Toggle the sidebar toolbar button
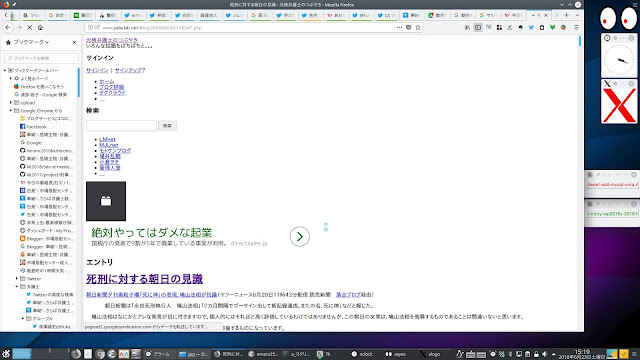 click(478, 27)
